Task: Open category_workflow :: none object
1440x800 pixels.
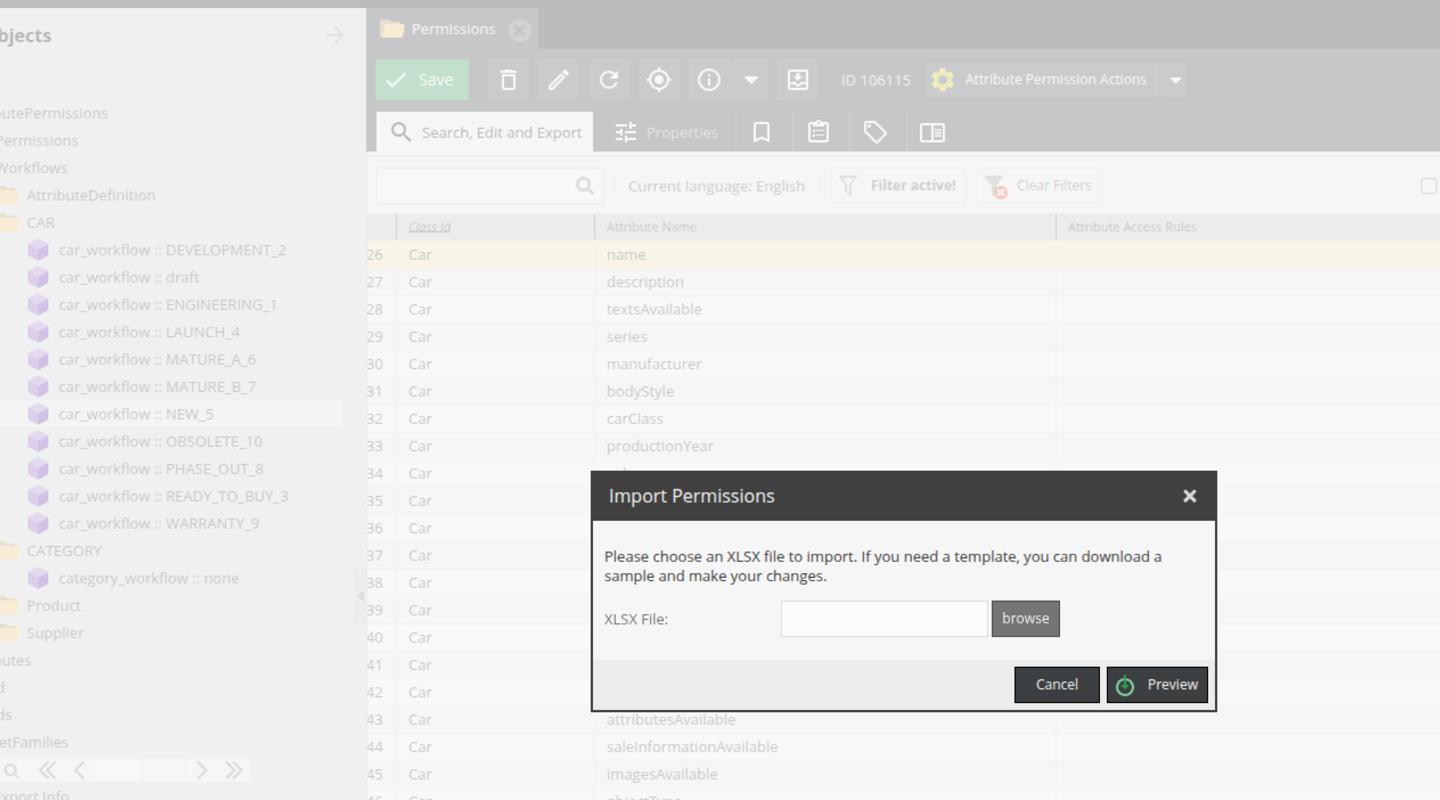Action: point(148,578)
